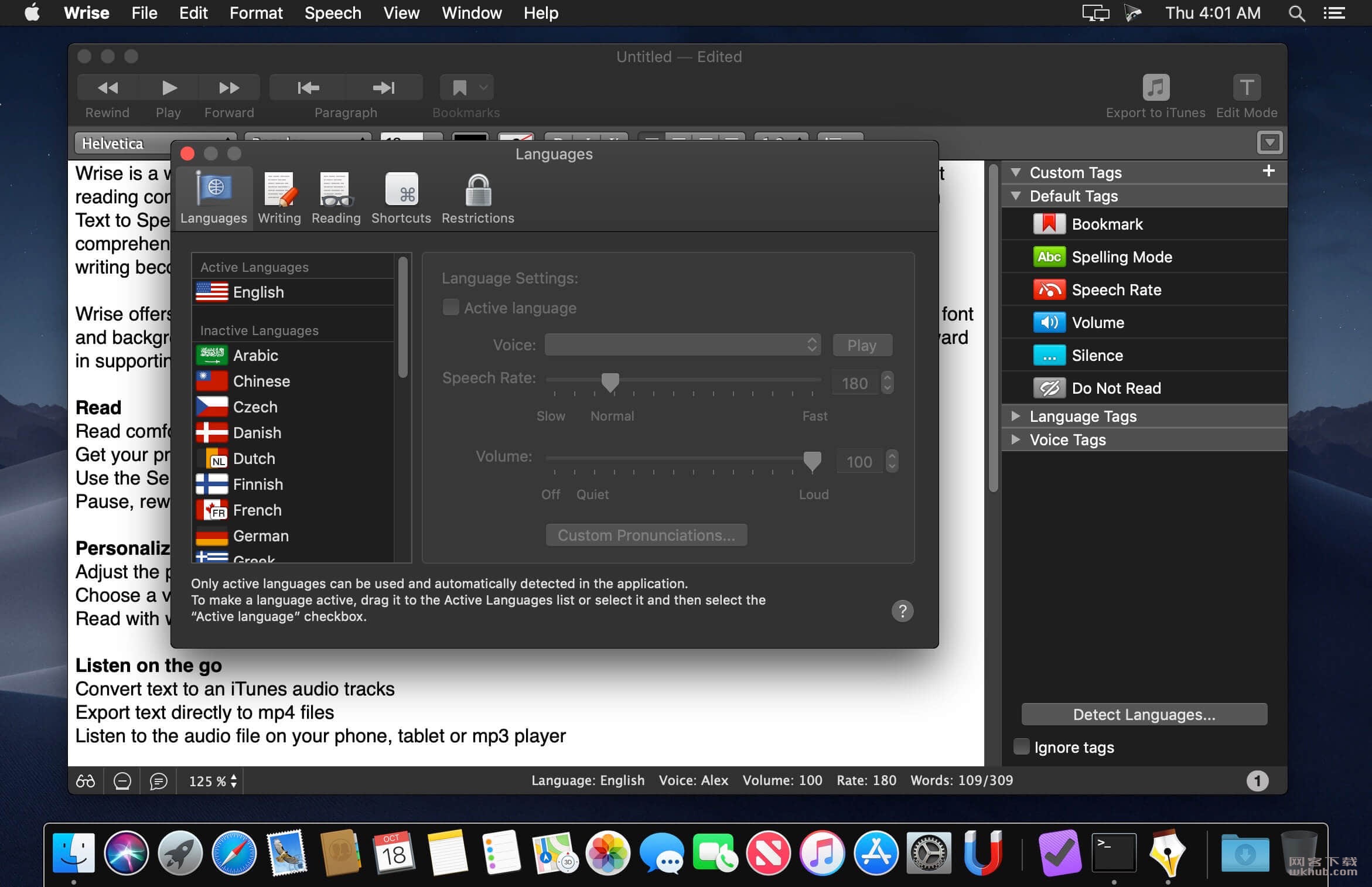
Task: Open the Voice dropdown
Action: coord(682,344)
